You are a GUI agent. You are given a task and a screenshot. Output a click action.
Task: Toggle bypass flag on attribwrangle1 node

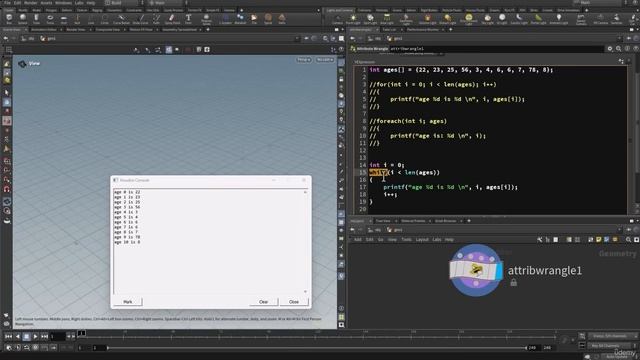(x=454, y=271)
